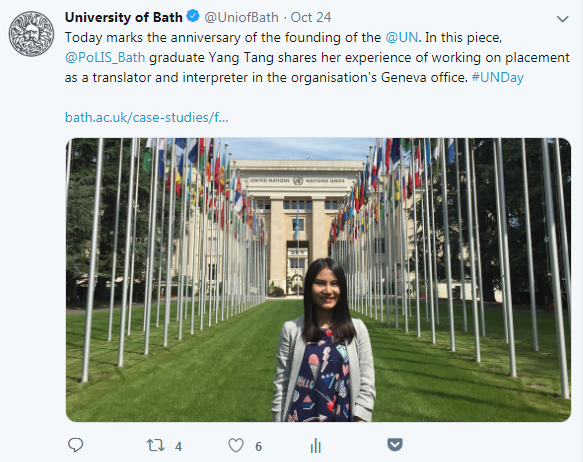
Task: Open tweet analytics bar chart icon
Action: pyautogui.click(x=316, y=445)
